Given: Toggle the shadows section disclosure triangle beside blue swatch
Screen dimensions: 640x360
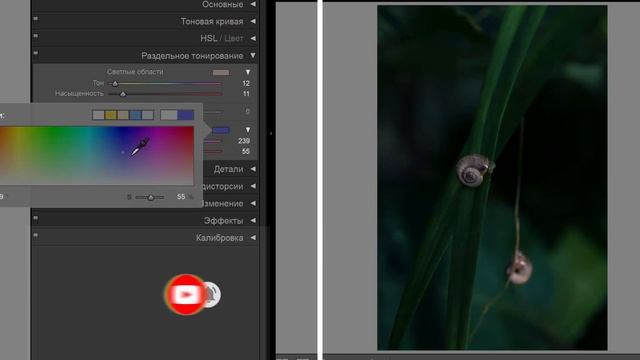Looking at the screenshot, I should 248,130.
